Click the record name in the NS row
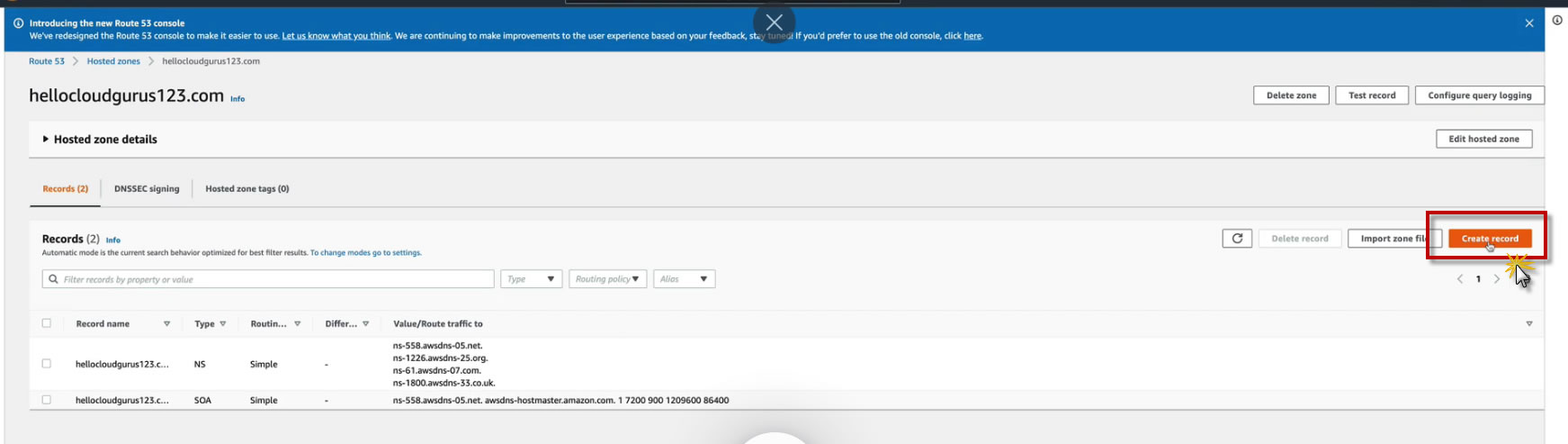Viewport: 1568px width, 444px height. coord(122,365)
